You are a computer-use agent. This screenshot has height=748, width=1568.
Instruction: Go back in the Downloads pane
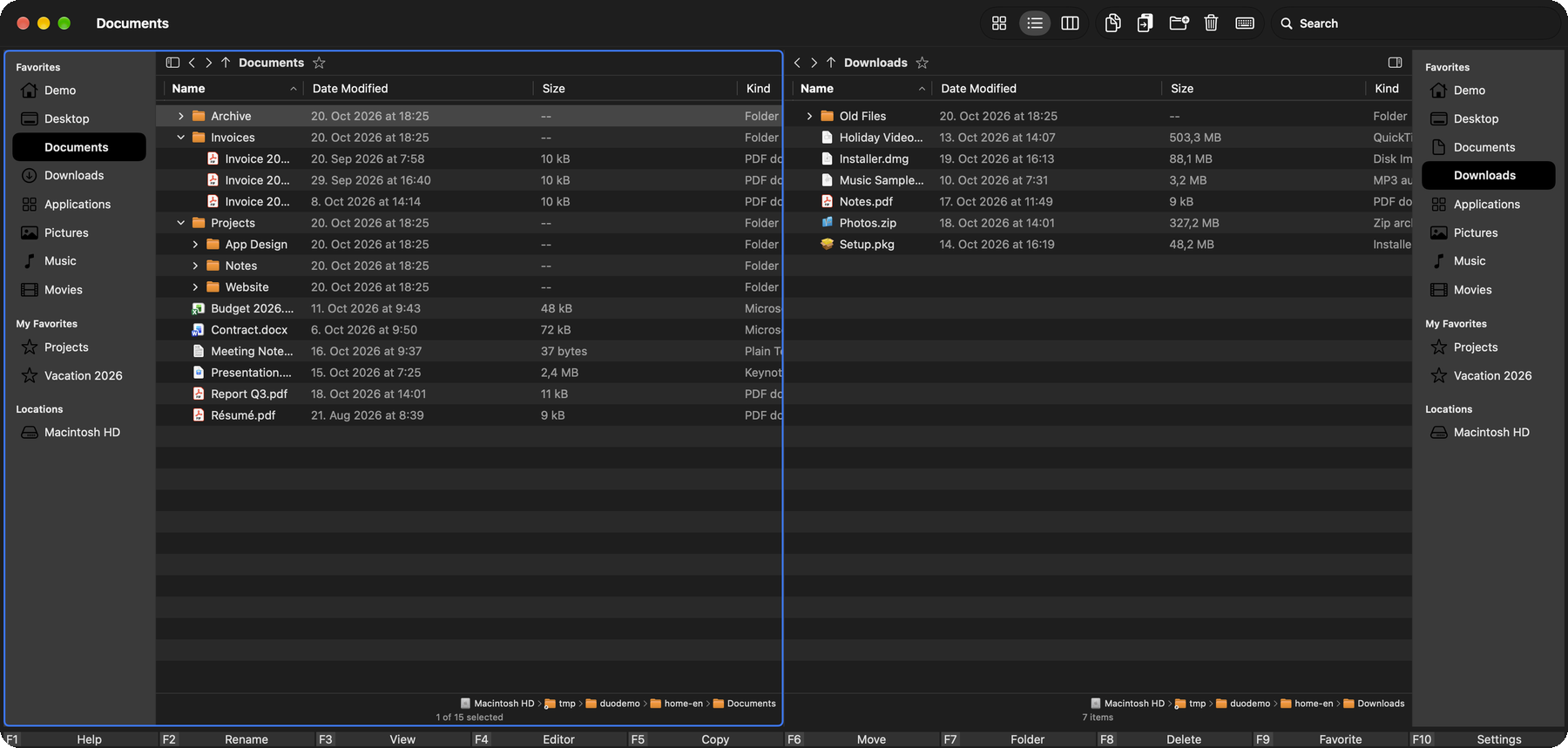click(x=797, y=63)
